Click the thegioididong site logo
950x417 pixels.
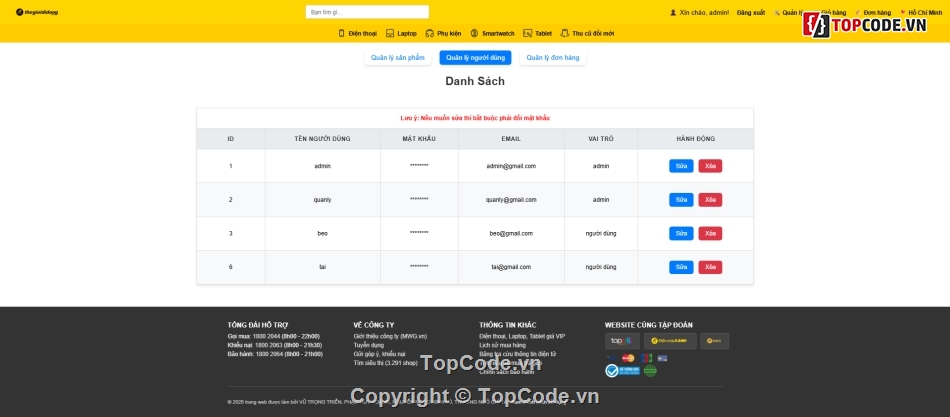click(37, 12)
